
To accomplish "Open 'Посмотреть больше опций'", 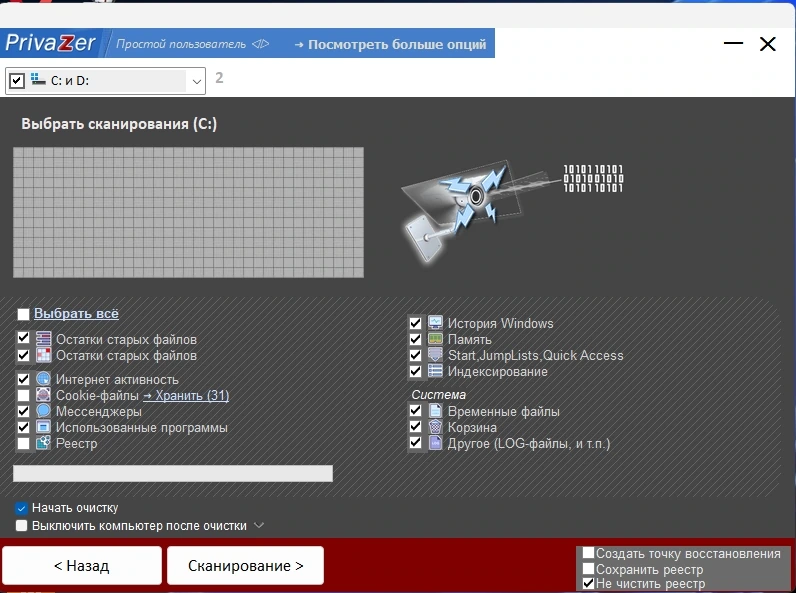I will click(x=390, y=44).
